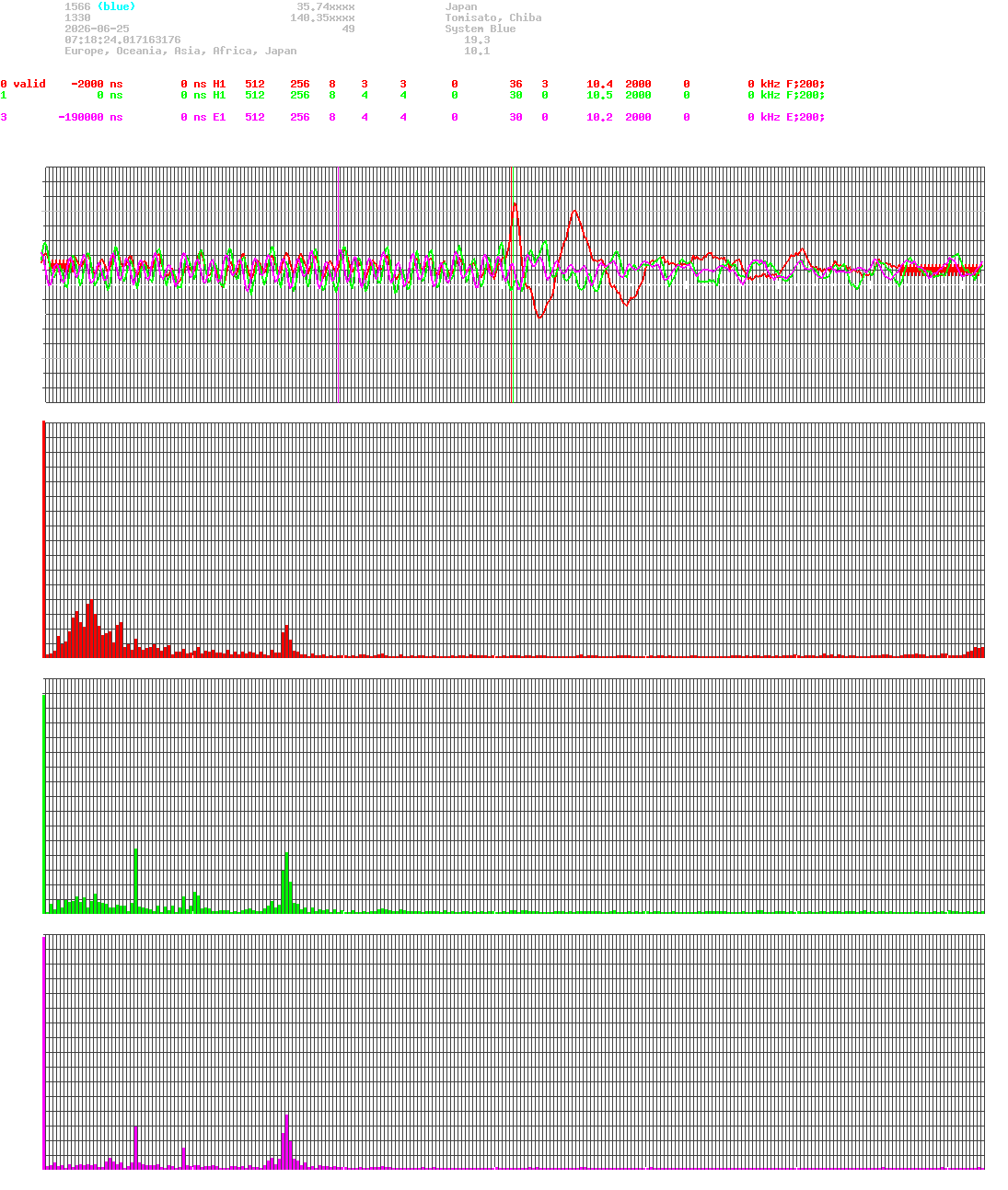Select the longitude value "140.35xxxx"
This screenshot has height=1190, width=1008.
322,17
